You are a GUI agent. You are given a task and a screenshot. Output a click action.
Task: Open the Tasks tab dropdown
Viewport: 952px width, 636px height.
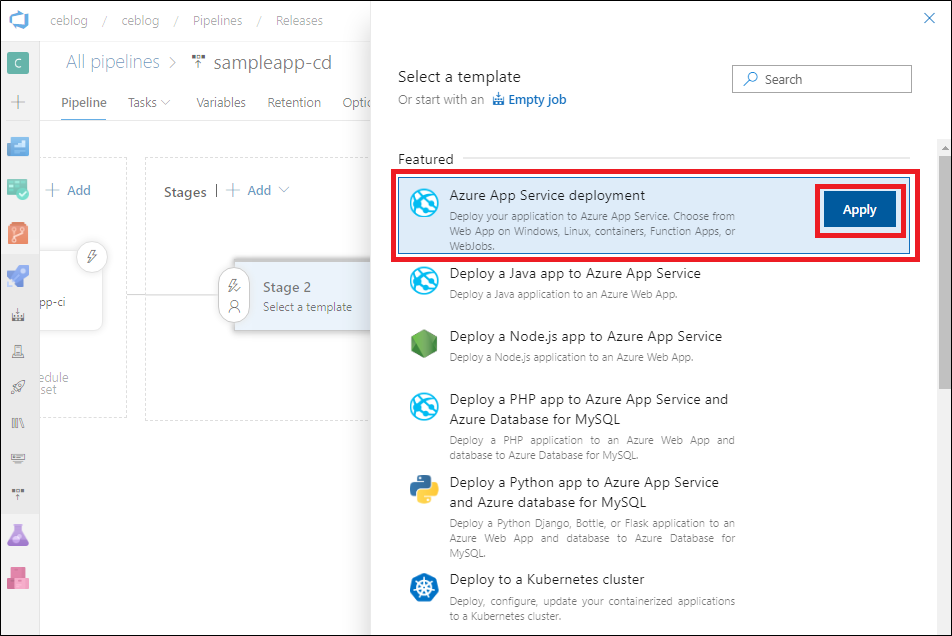tap(149, 103)
